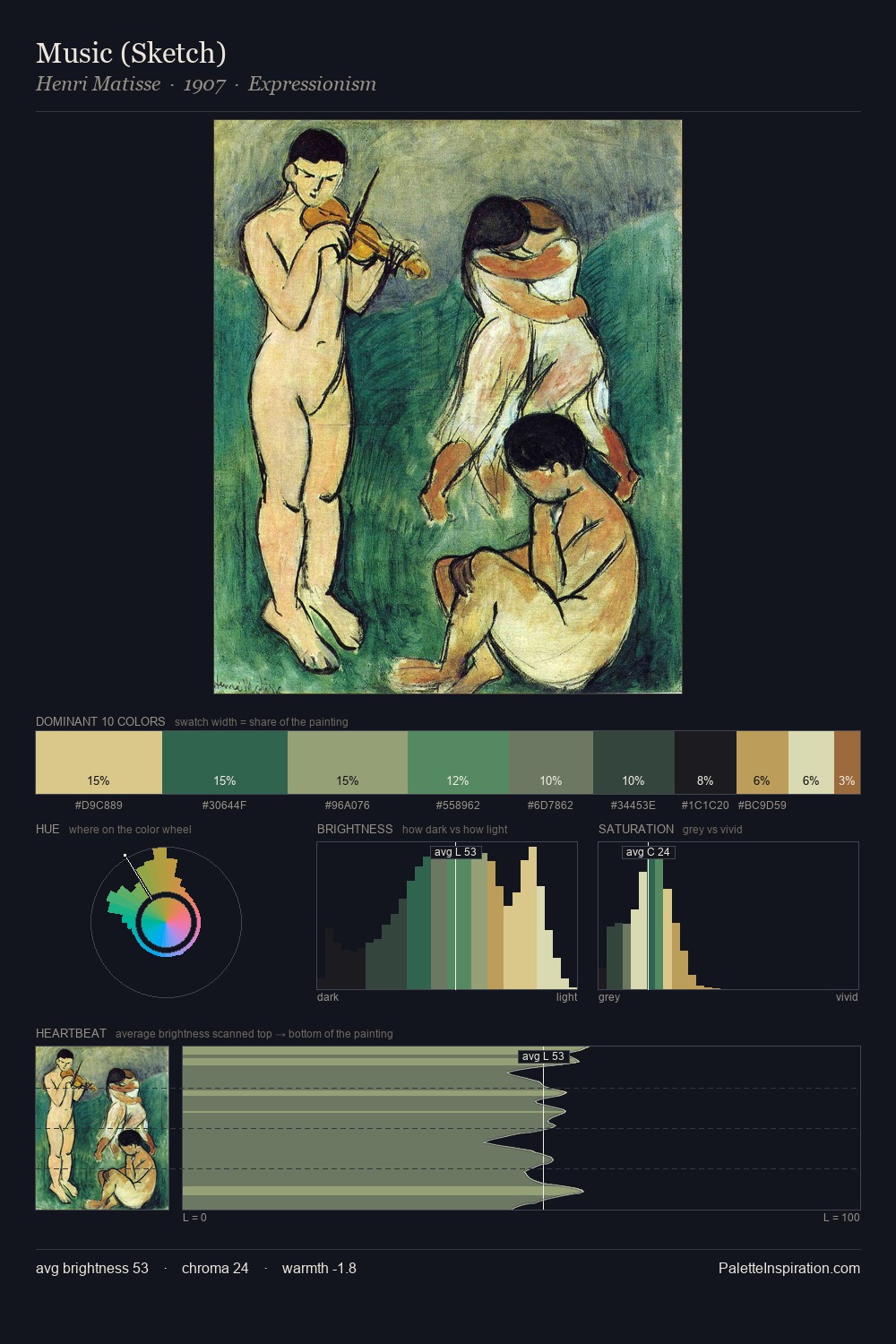
Task: Click the 'L = 0' heartbeat axis label
Action: click(x=194, y=1218)
